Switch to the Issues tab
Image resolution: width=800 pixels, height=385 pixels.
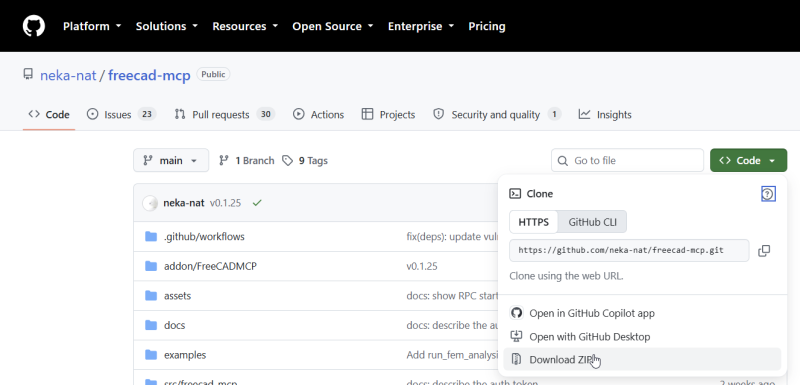[121, 115]
